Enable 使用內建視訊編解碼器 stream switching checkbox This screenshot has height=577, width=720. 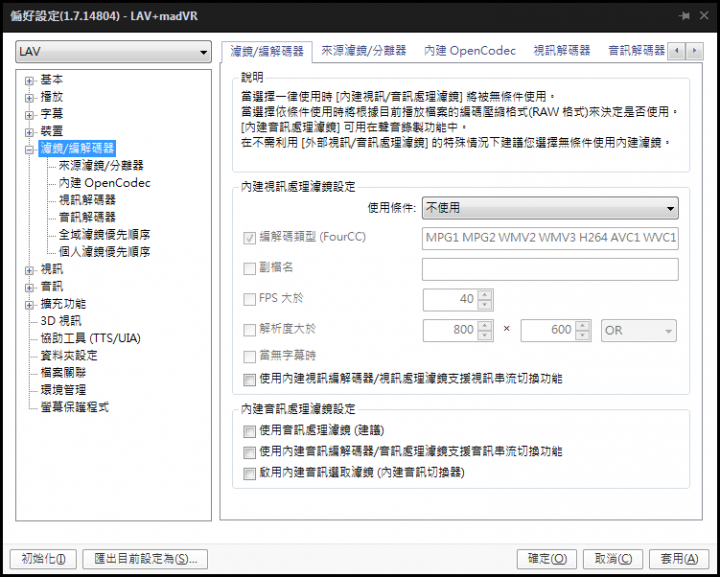[x=249, y=380]
